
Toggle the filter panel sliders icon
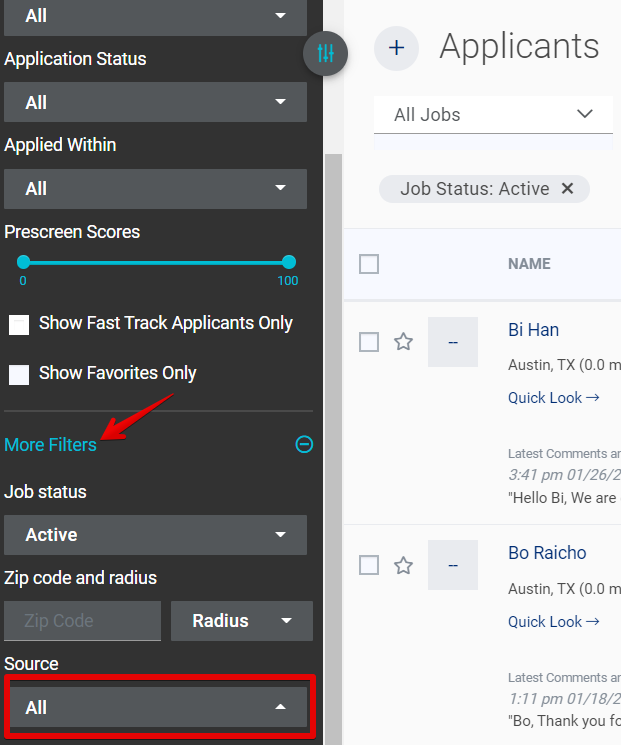pos(325,53)
